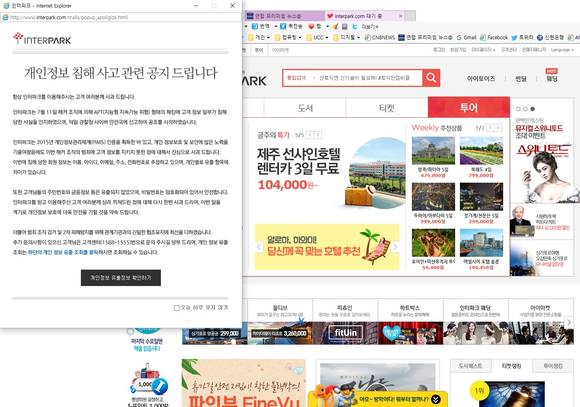Click the popup window address bar
Screen dimensions: 580x407
(x=121, y=17)
